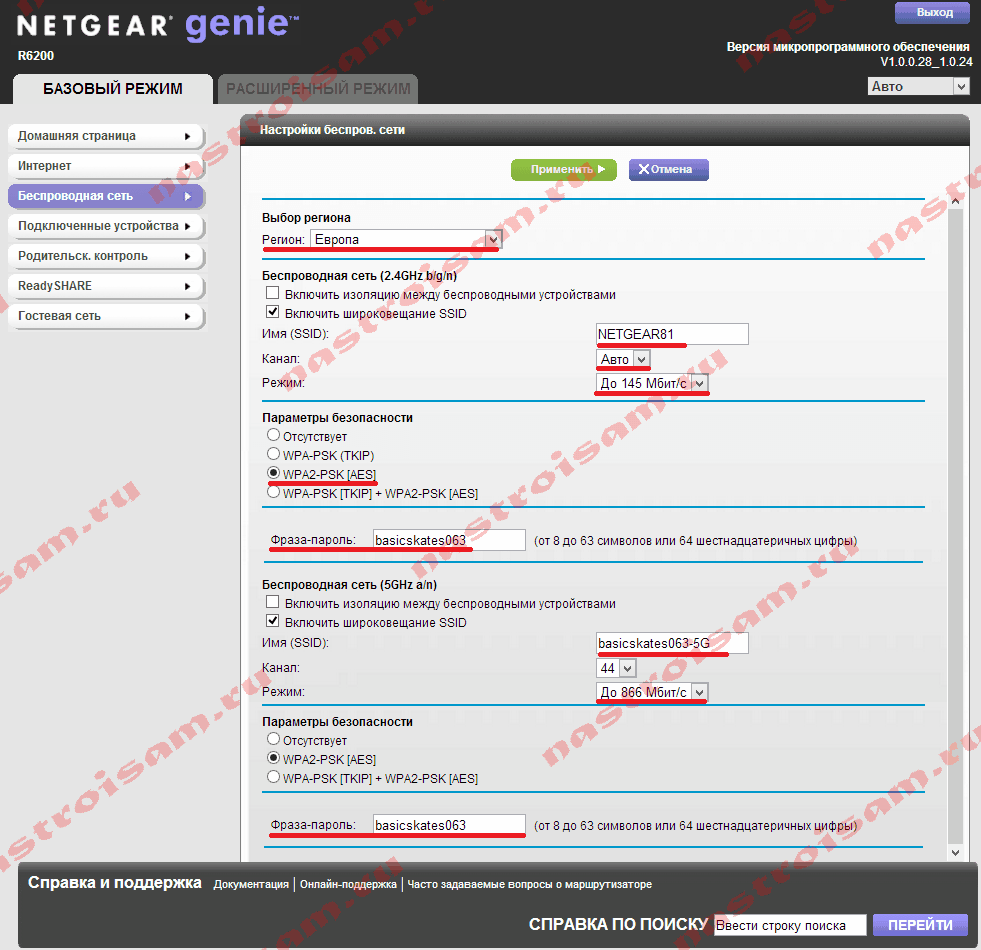The height and width of the screenshot is (950, 981).
Task: Click the Выход logout button
Action: pyautogui.click(x=932, y=13)
